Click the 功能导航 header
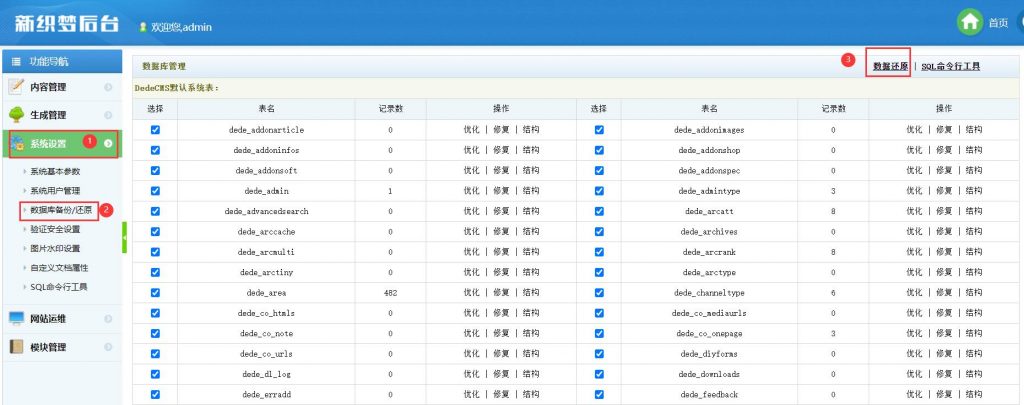Viewport: 1024px width, 405px height. point(61,62)
